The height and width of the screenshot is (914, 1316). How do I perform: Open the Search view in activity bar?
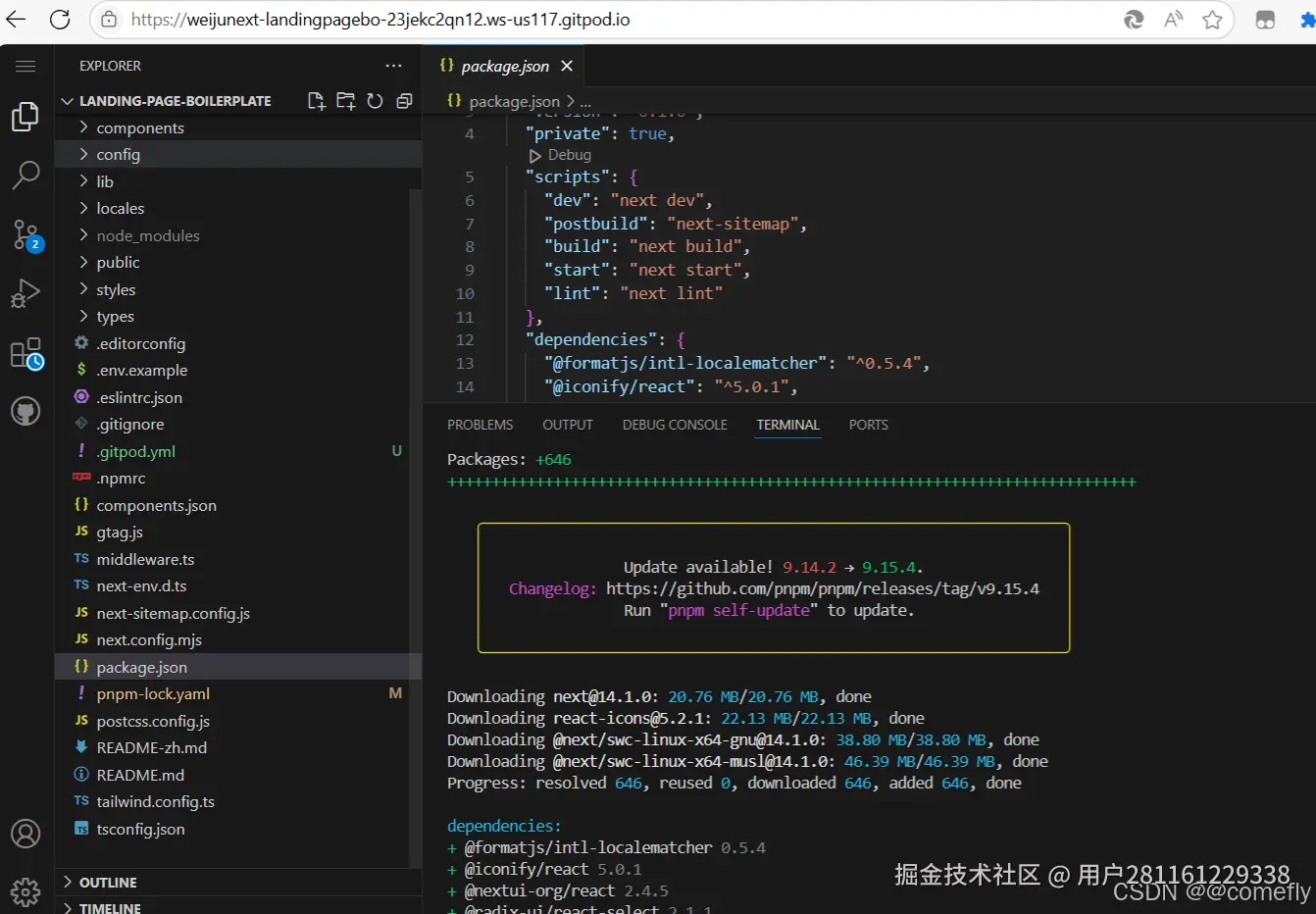pyautogui.click(x=25, y=176)
